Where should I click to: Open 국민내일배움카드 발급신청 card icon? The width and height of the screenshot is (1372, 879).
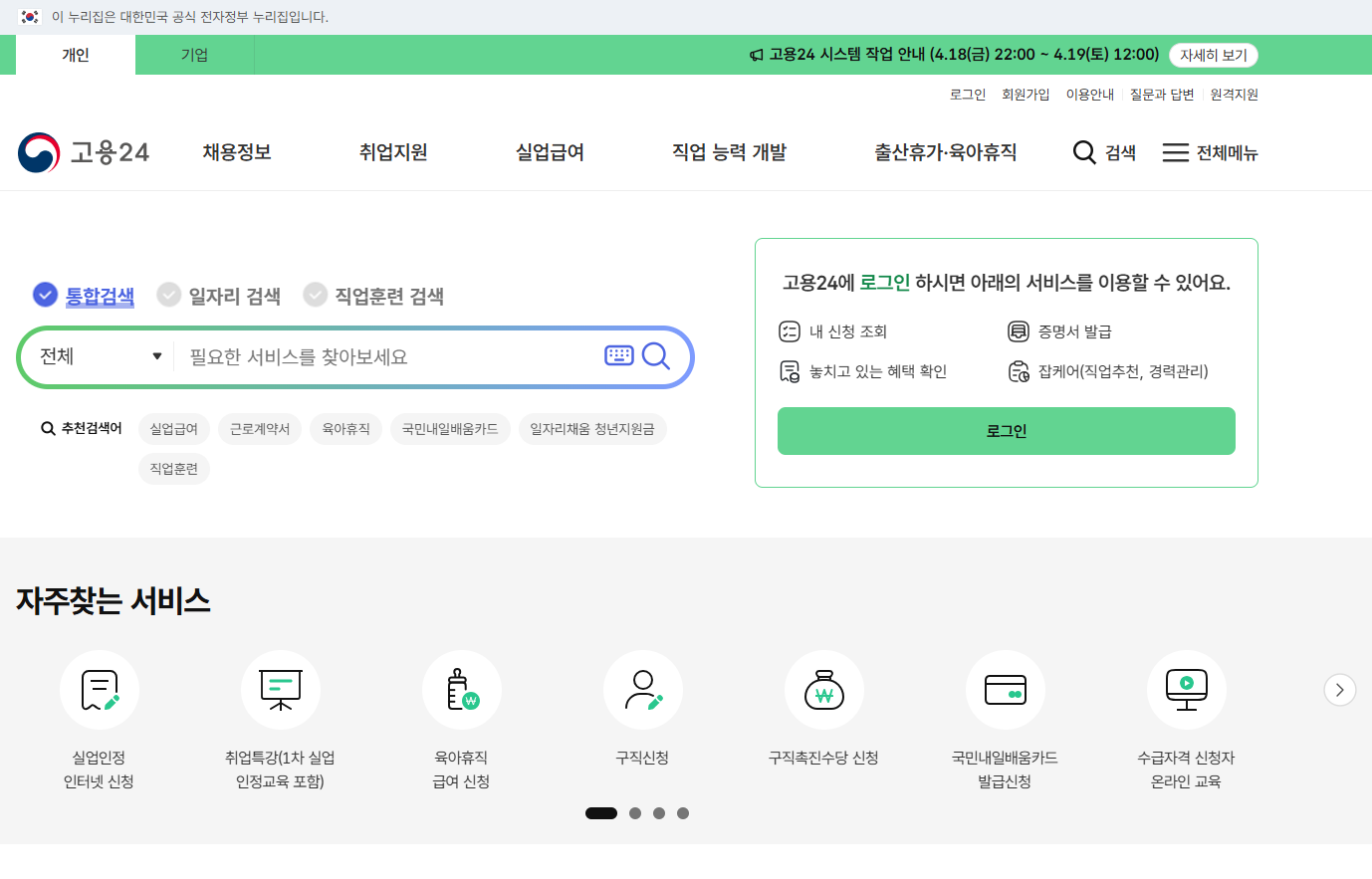[x=1005, y=689]
